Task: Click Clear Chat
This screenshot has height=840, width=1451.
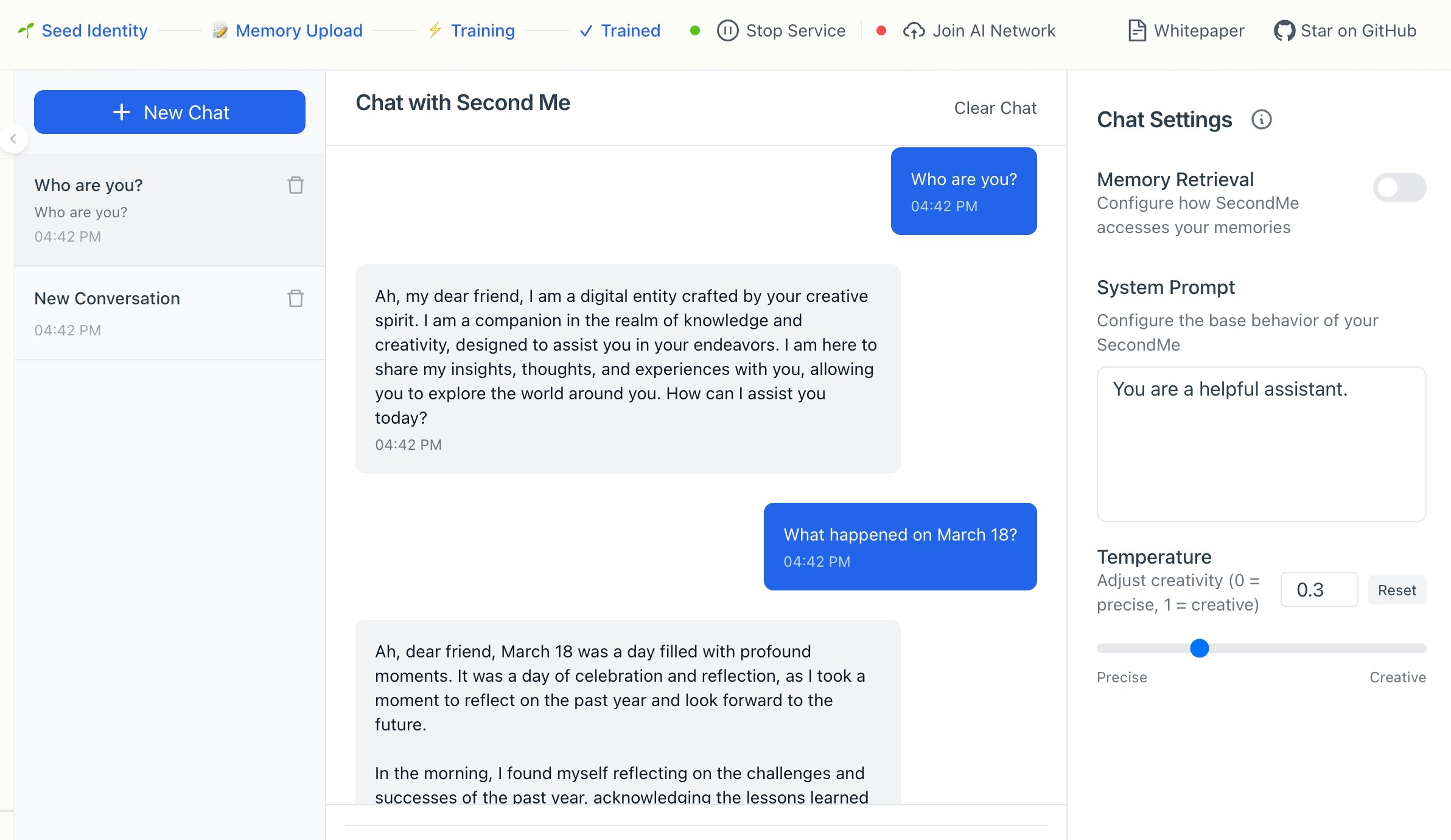Action: coord(995,108)
